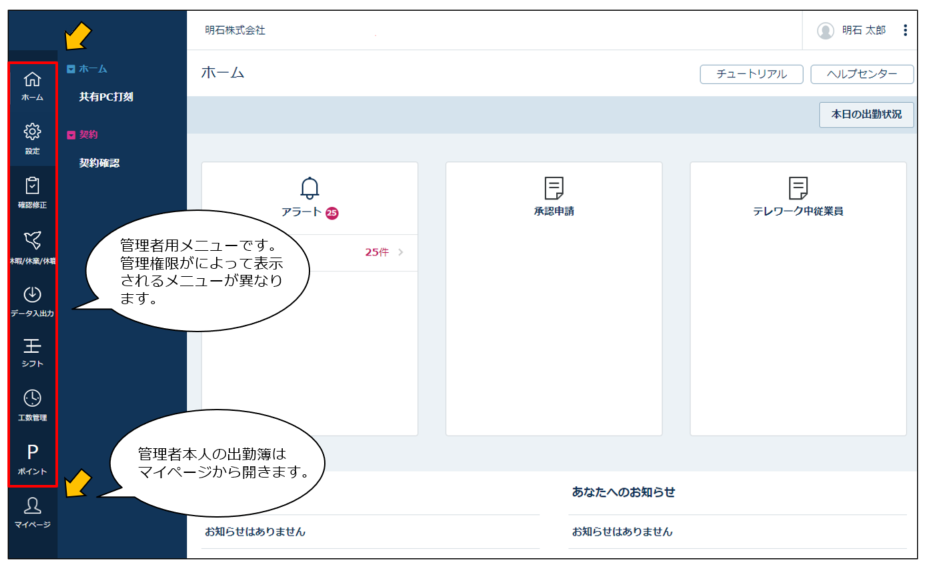Click the テレワーク中従業員 document icon
Viewport: 925px width, 571px height.
point(798,188)
